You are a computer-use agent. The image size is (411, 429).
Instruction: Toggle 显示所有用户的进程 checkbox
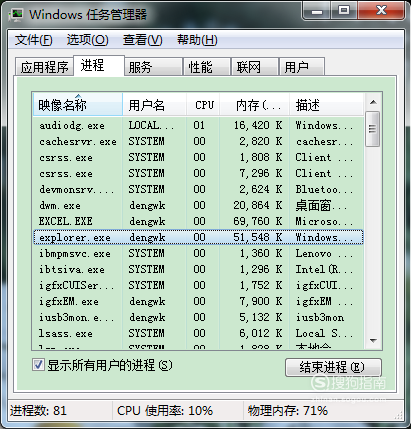(x=38, y=365)
